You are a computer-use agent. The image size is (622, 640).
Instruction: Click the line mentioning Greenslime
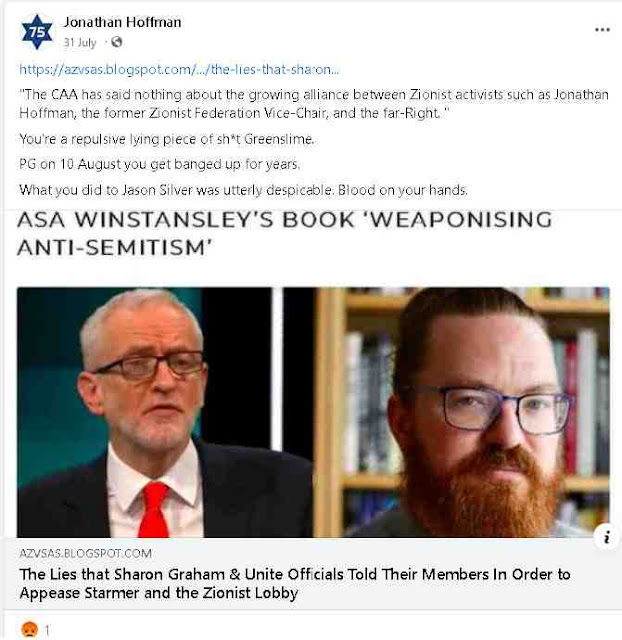tap(167, 139)
